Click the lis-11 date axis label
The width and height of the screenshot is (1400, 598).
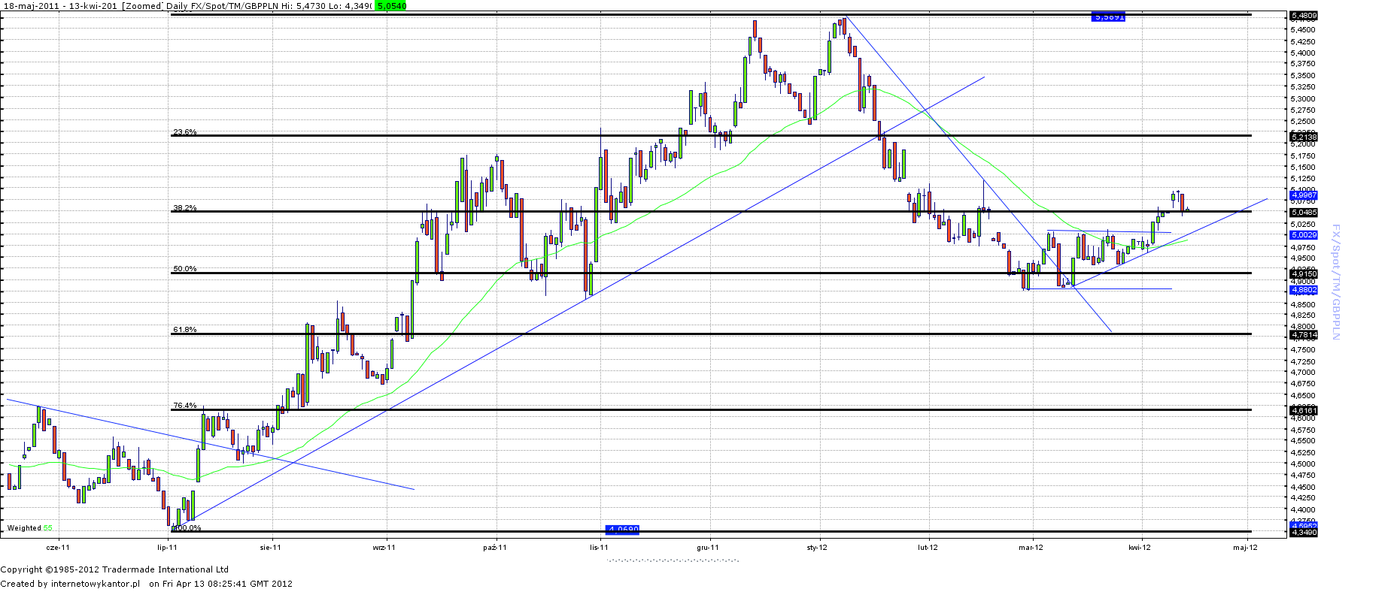[x=599, y=548]
